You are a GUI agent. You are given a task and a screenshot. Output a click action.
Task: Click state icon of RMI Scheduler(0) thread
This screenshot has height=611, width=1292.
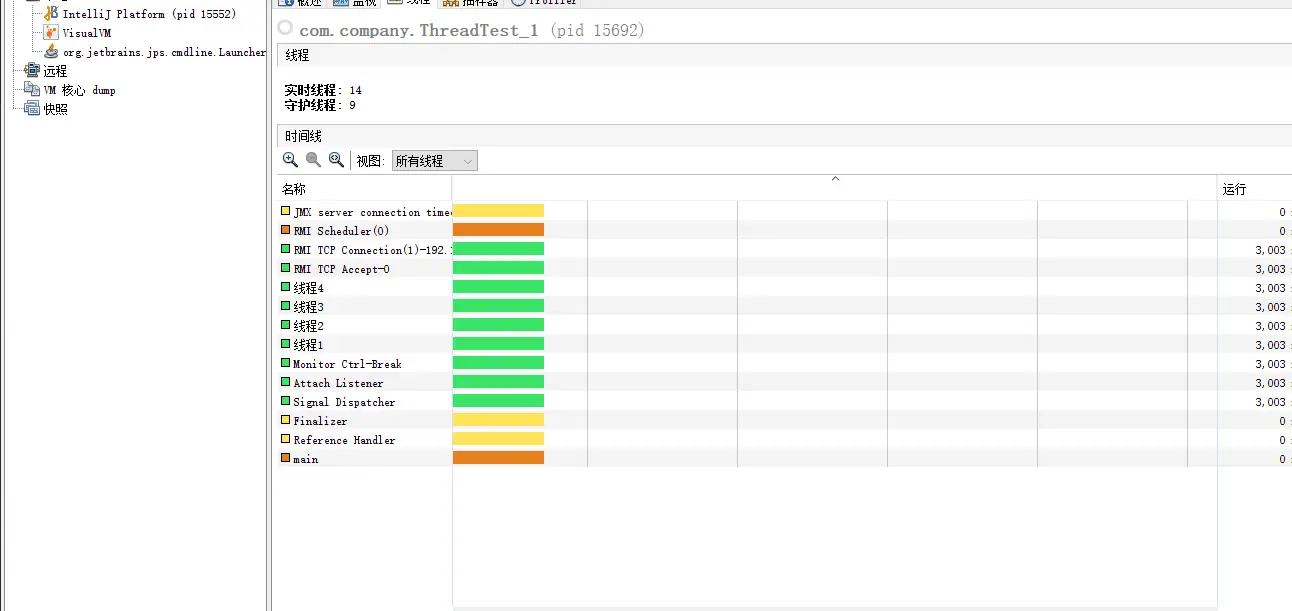tap(286, 230)
